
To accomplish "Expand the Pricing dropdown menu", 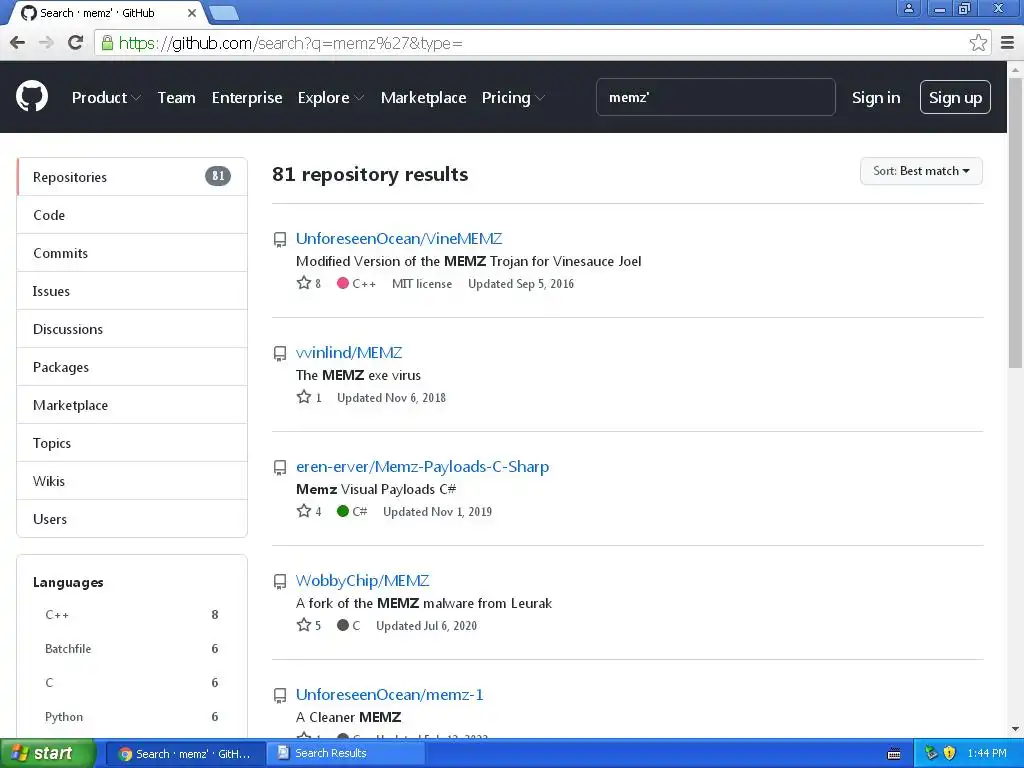I will [513, 97].
